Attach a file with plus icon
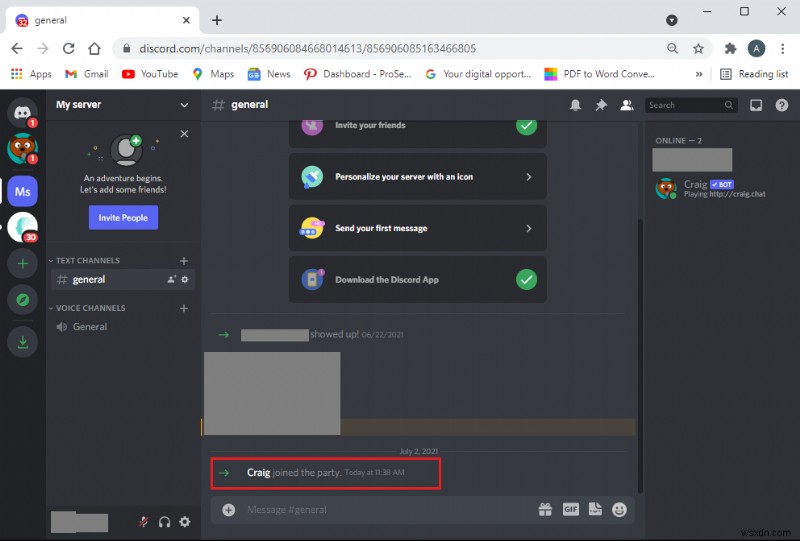800x541 pixels. click(x=229, y=509)
